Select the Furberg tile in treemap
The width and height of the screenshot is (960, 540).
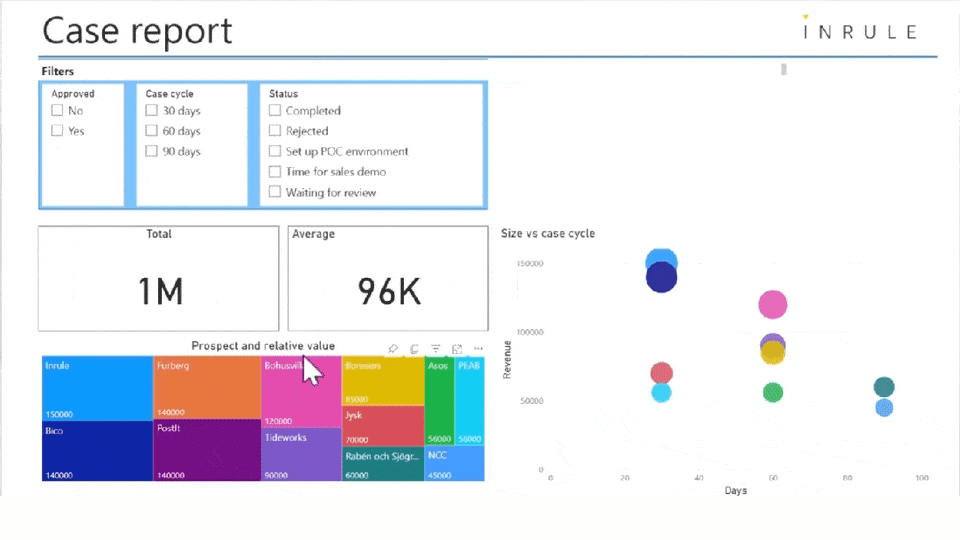[x=207, y=388]
